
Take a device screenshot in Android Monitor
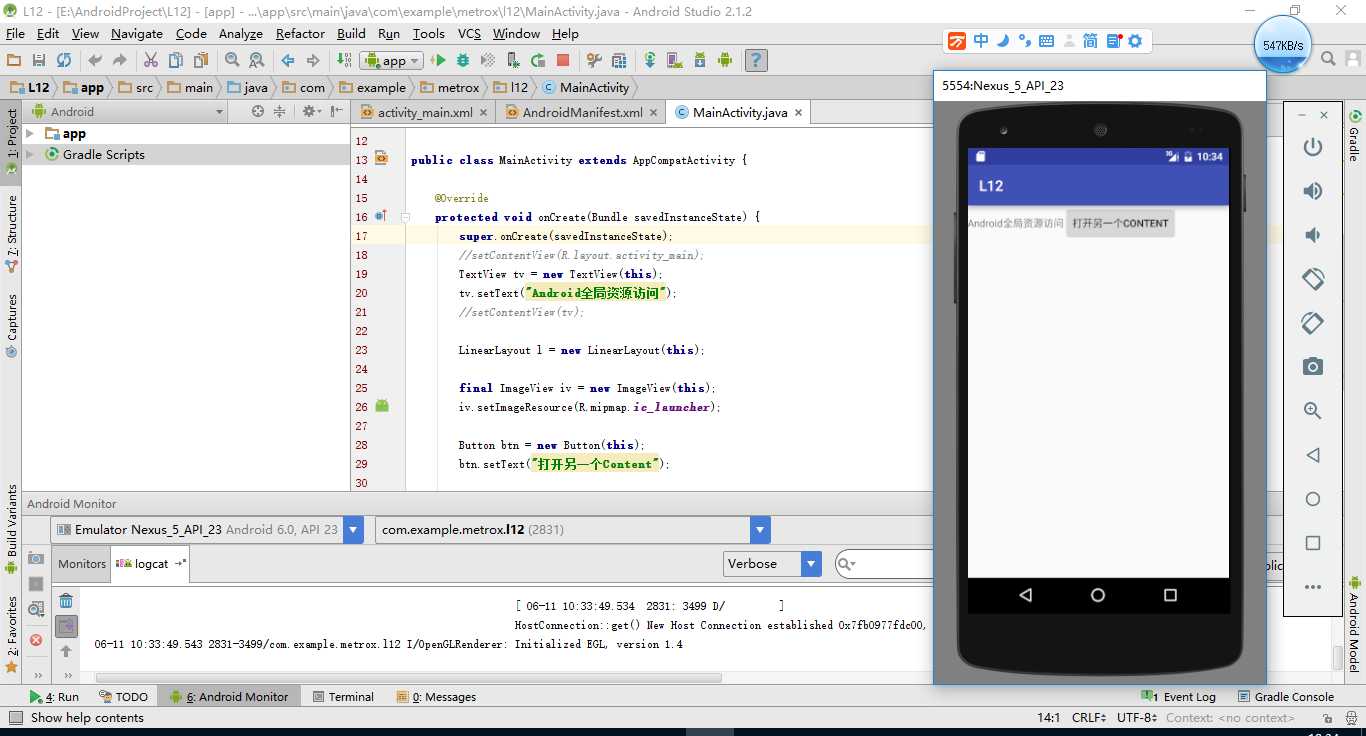[36, 558]
